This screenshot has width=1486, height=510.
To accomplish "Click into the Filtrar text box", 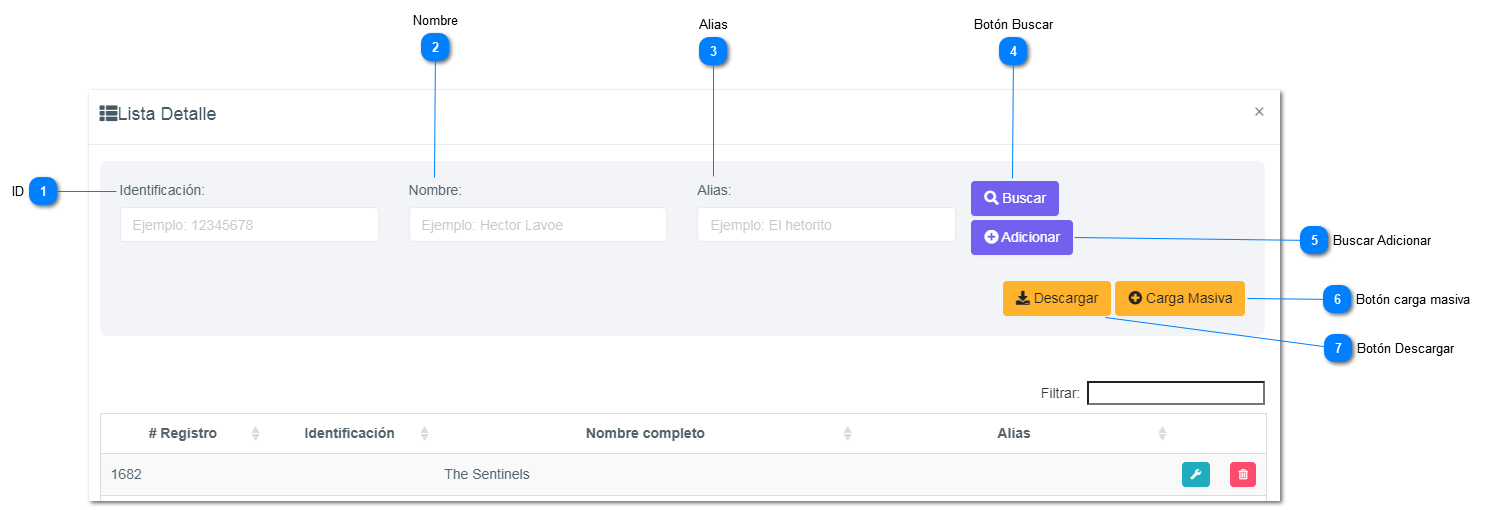I will click(x=1175, y=393).
